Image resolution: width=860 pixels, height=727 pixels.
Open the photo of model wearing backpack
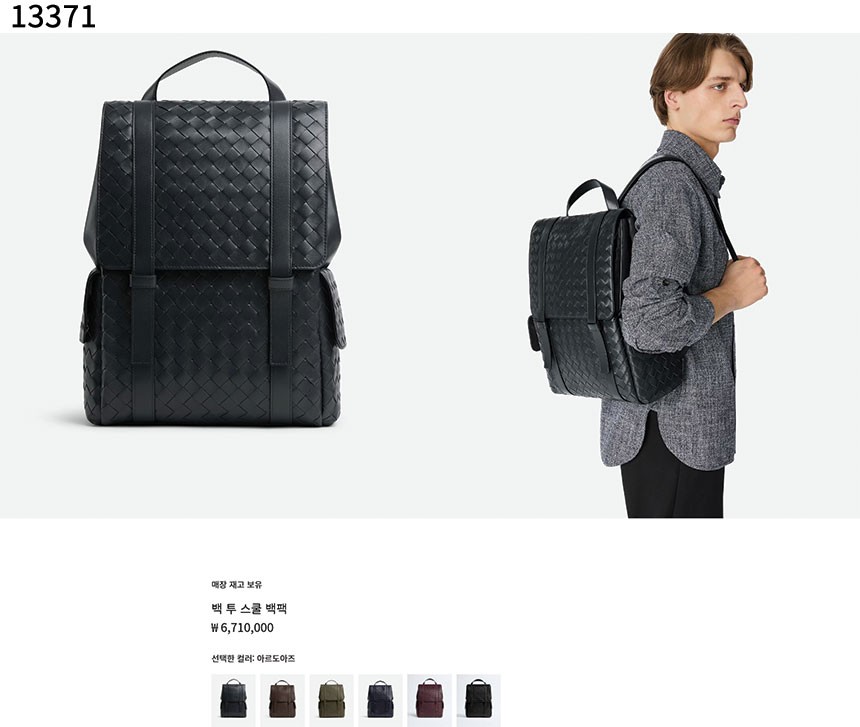click(645, 275)
